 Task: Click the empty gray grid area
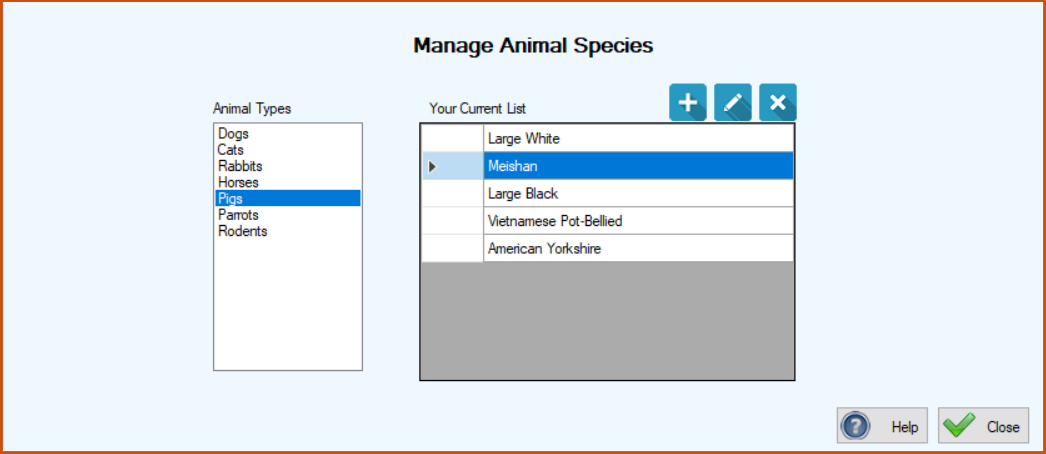pos(607,321)
